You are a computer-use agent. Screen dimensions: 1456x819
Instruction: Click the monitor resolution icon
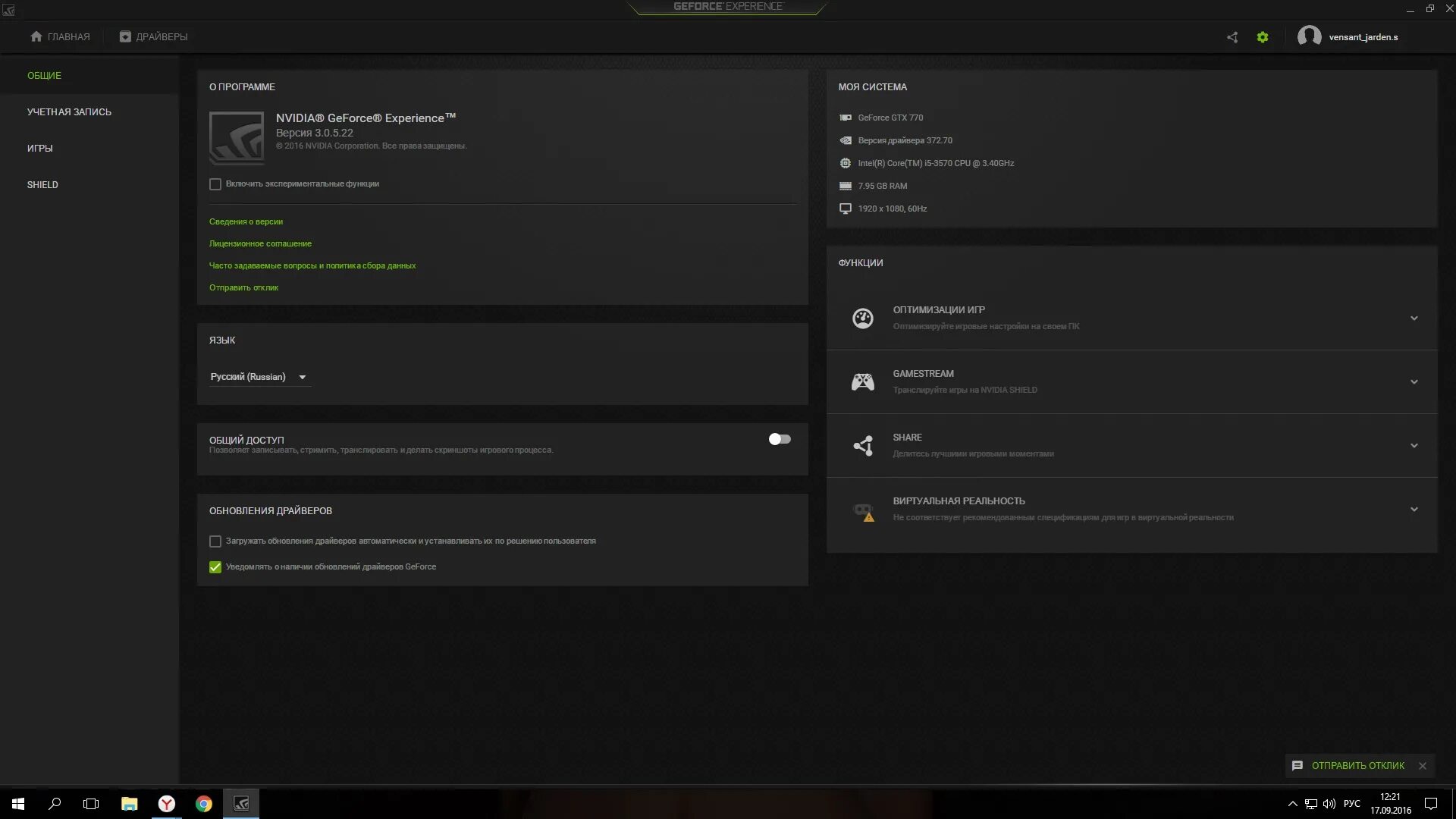click(846, 209)
